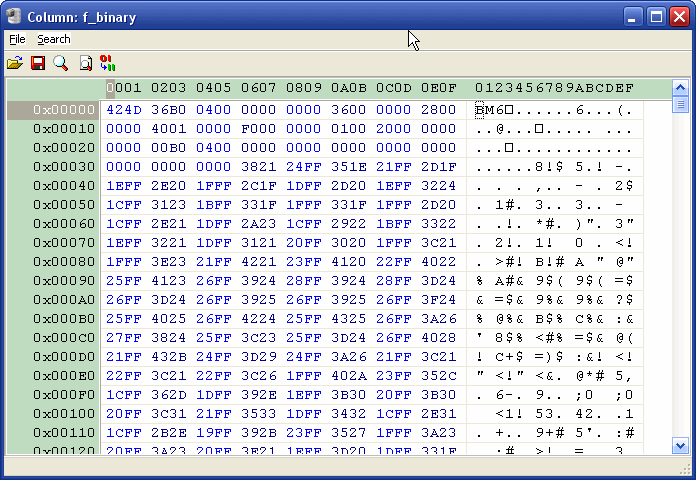
Task: Click the red floppy disk save icon
Action: click(x=38, y=63)
